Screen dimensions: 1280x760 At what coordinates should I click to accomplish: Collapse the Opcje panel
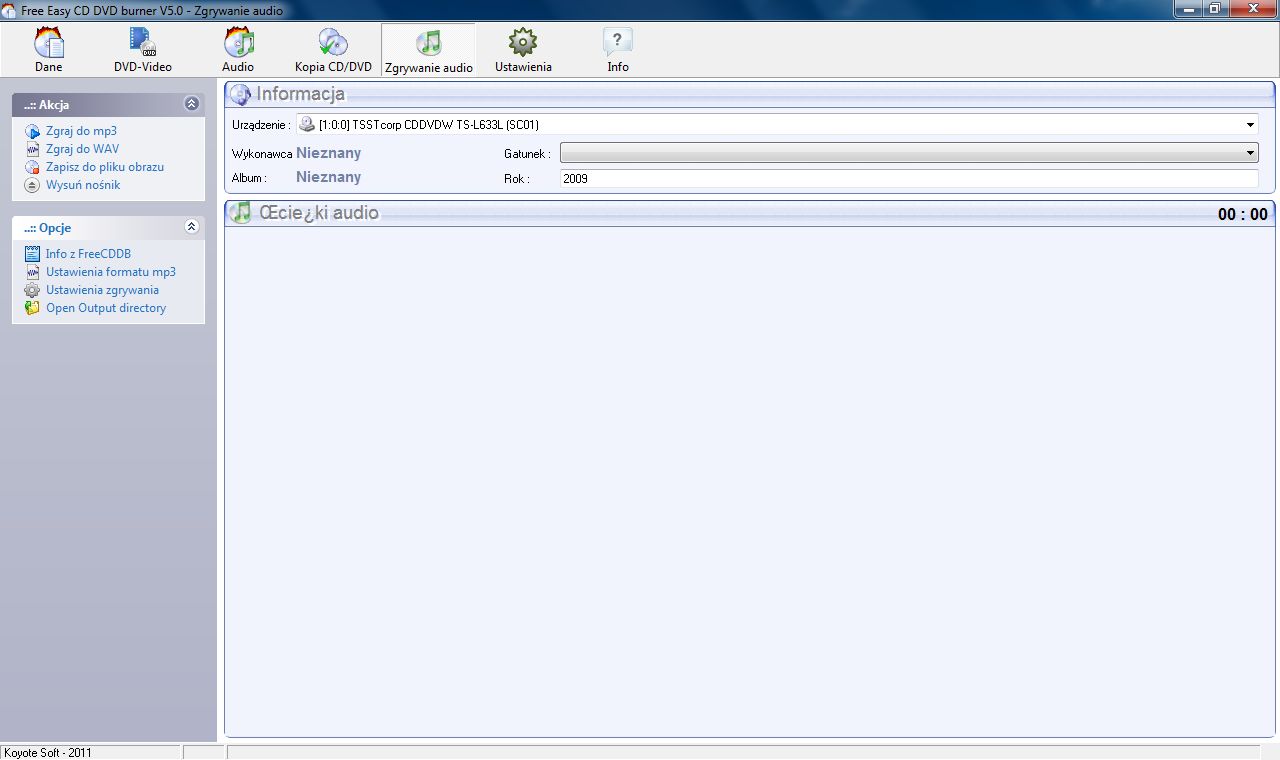point(192,227)
